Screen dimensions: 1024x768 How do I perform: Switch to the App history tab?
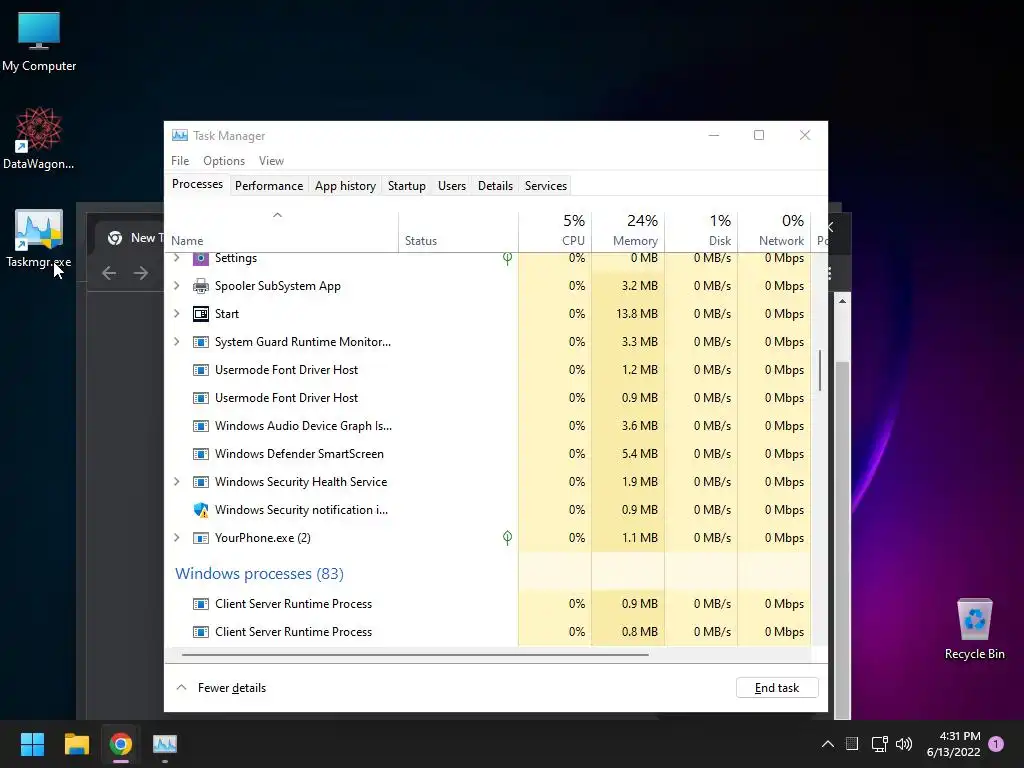[345, 186]
